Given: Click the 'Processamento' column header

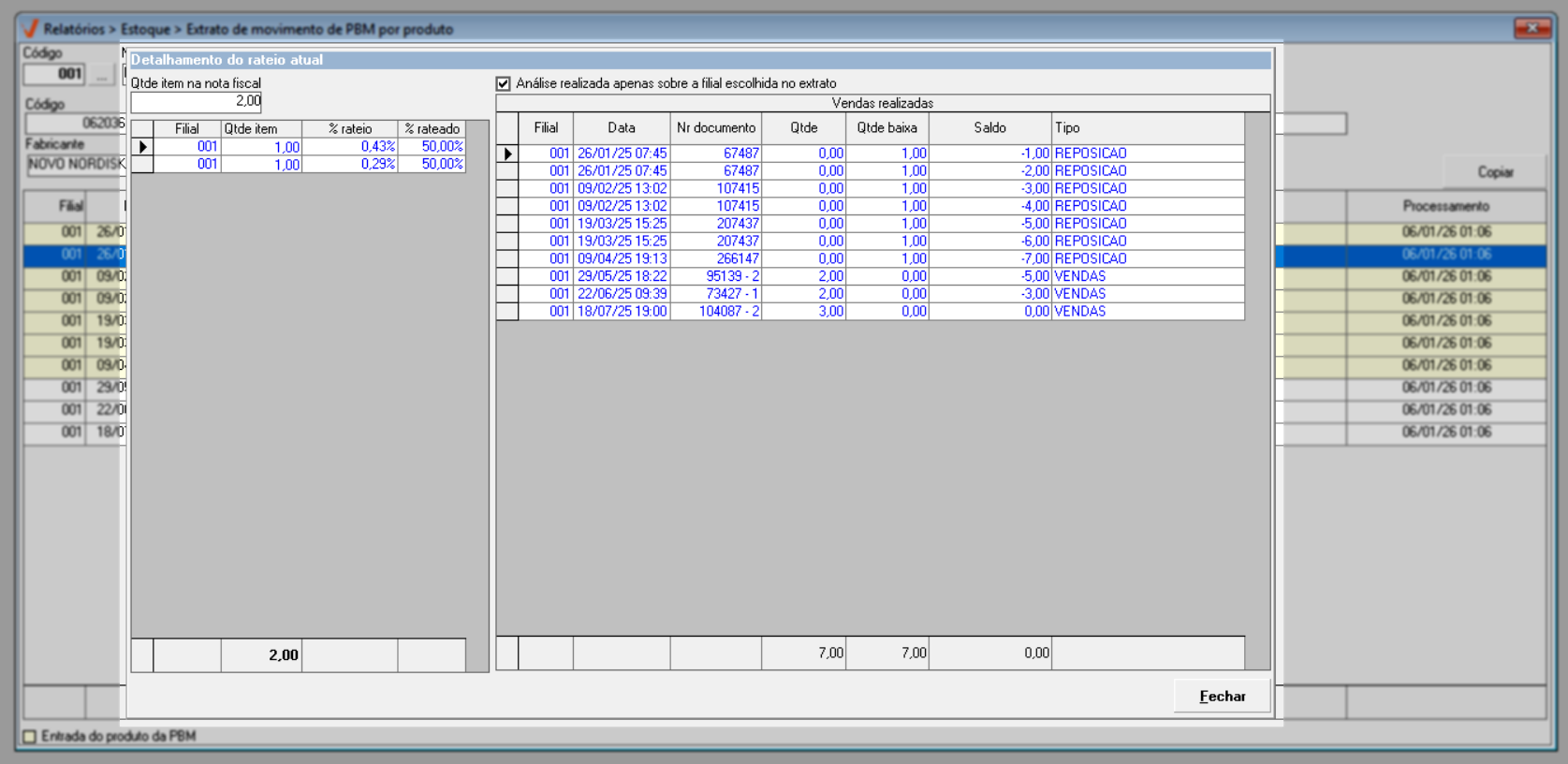Looking at the screenshot, I should [x=1445, y=206].
